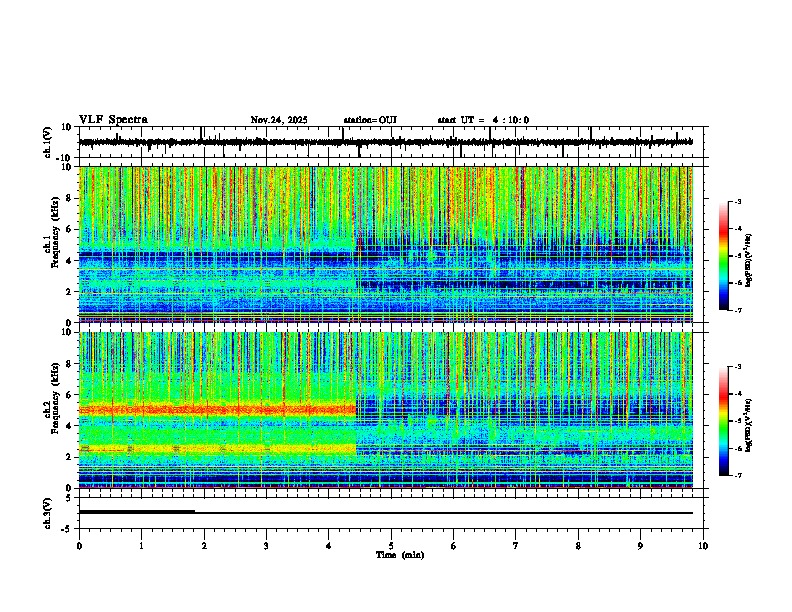Click the "VLF Spectra" title text
The height and width of the screenshot is (612, 792).
coord(113,120)
